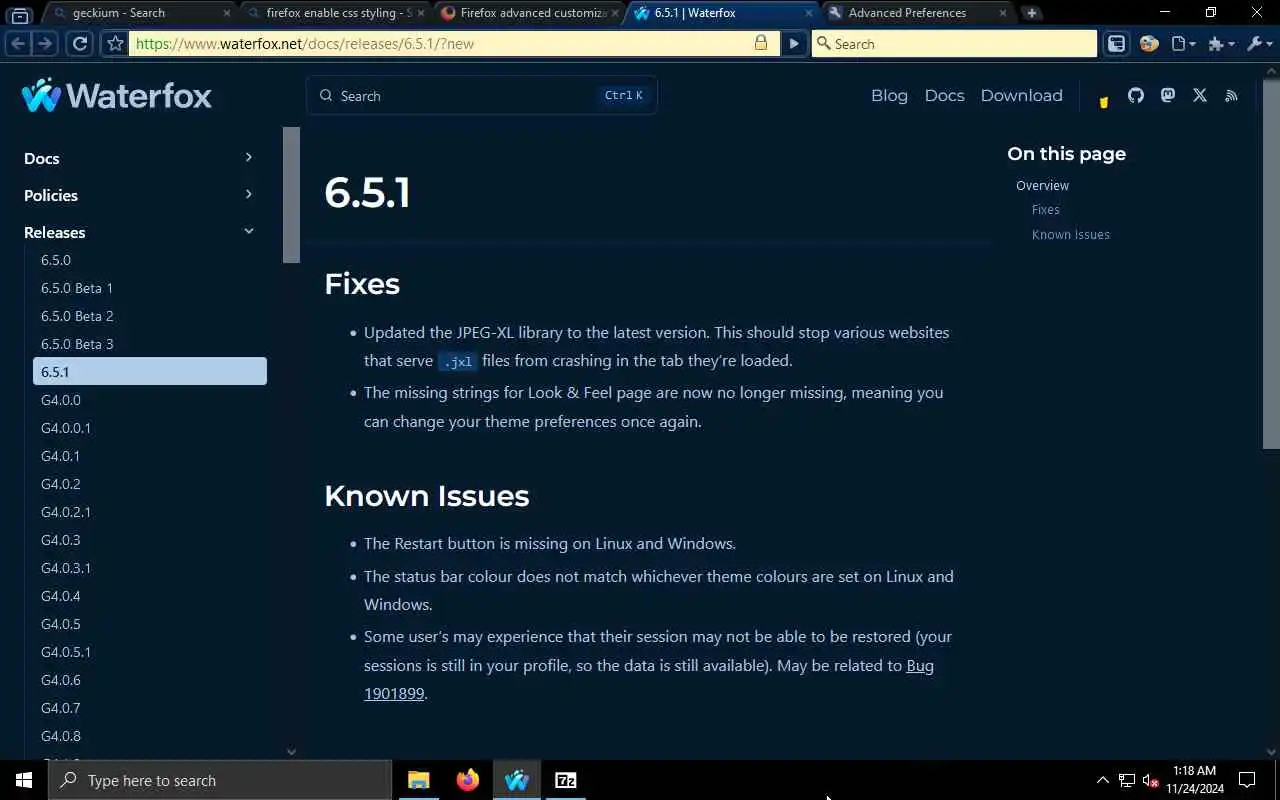Reload the page with the refresh icon
Viewport: 1280px width, 800px height.
tap(80, 44)
